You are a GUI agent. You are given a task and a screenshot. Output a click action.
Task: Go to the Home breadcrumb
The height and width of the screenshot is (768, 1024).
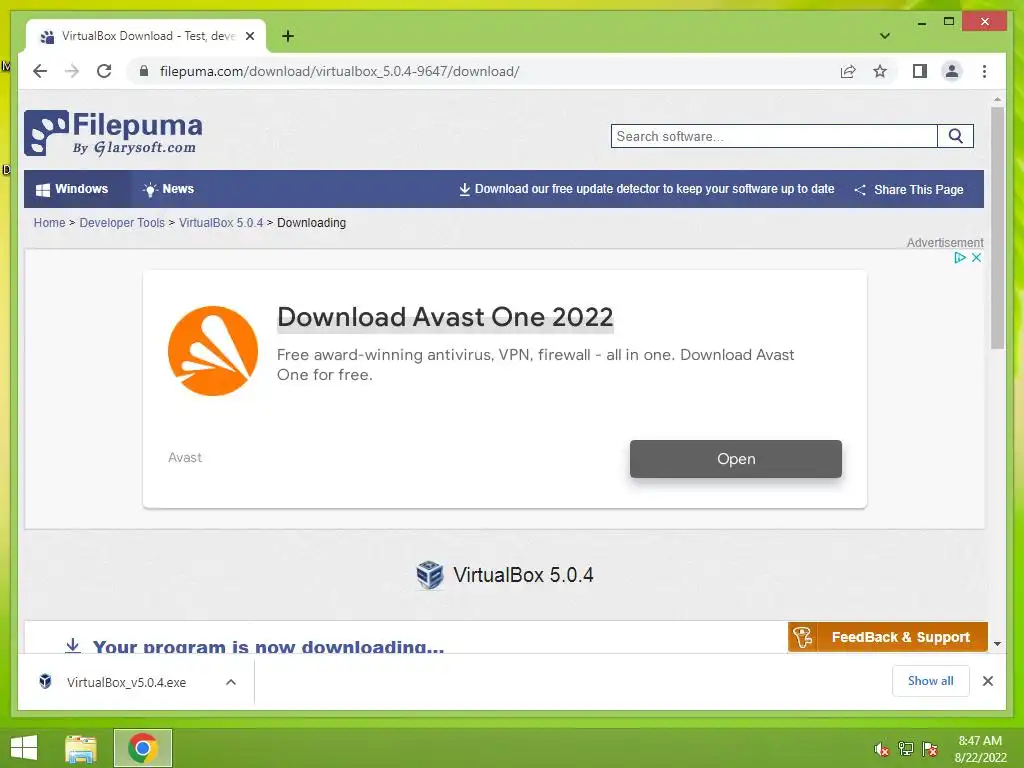[x=50, y=223]
